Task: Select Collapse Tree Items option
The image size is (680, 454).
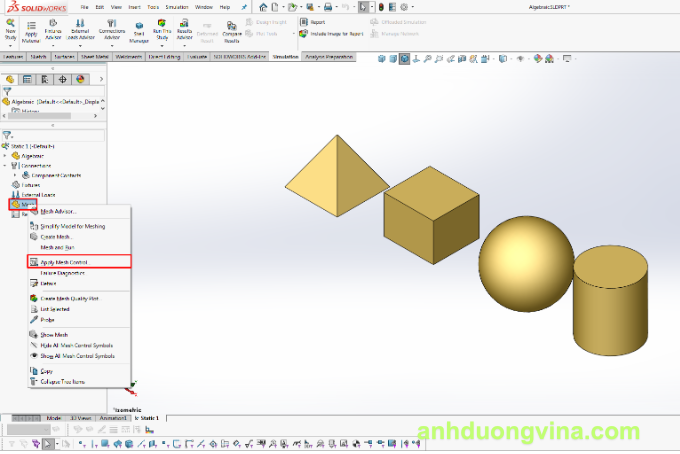Action: pyautogui.click(x=63, y=381)
